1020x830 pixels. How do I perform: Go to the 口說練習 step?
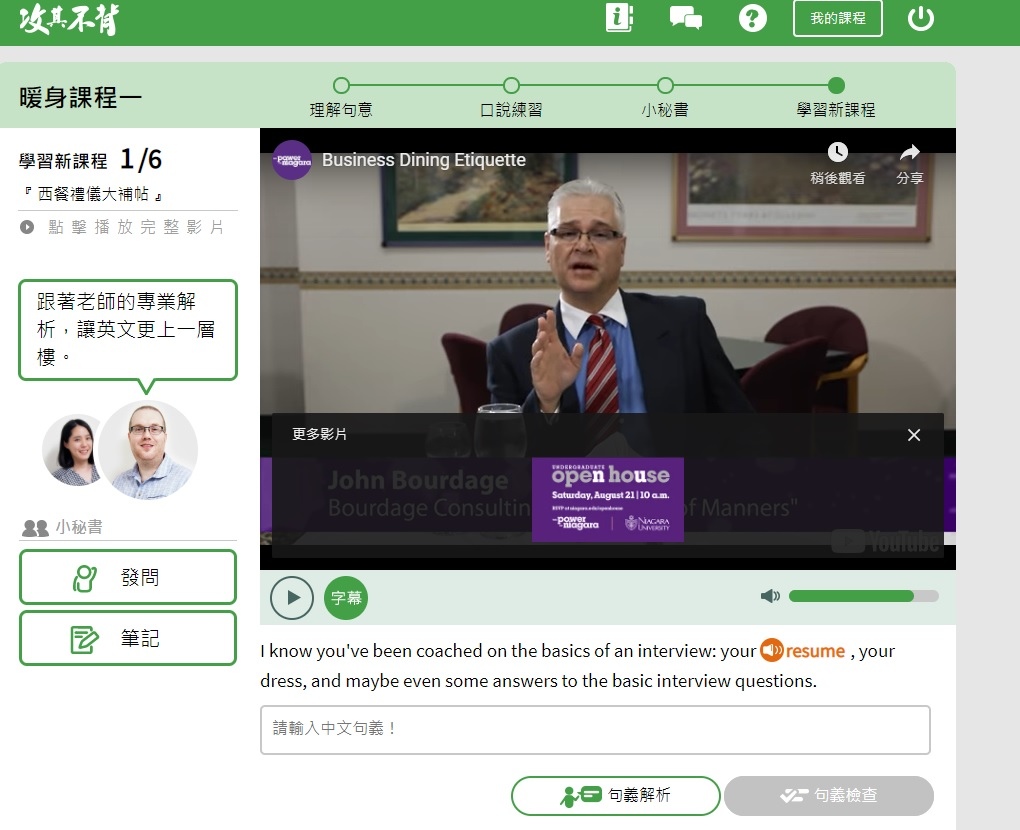point(511,98)
